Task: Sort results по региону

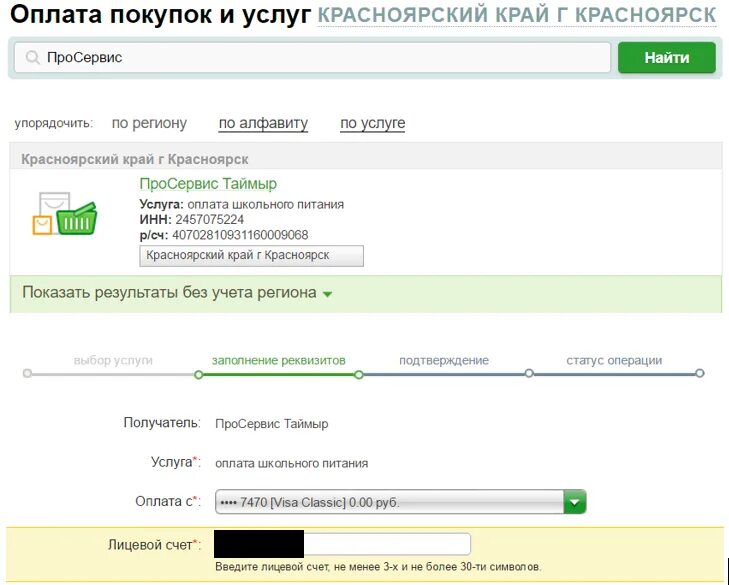Action: [149, 123]
